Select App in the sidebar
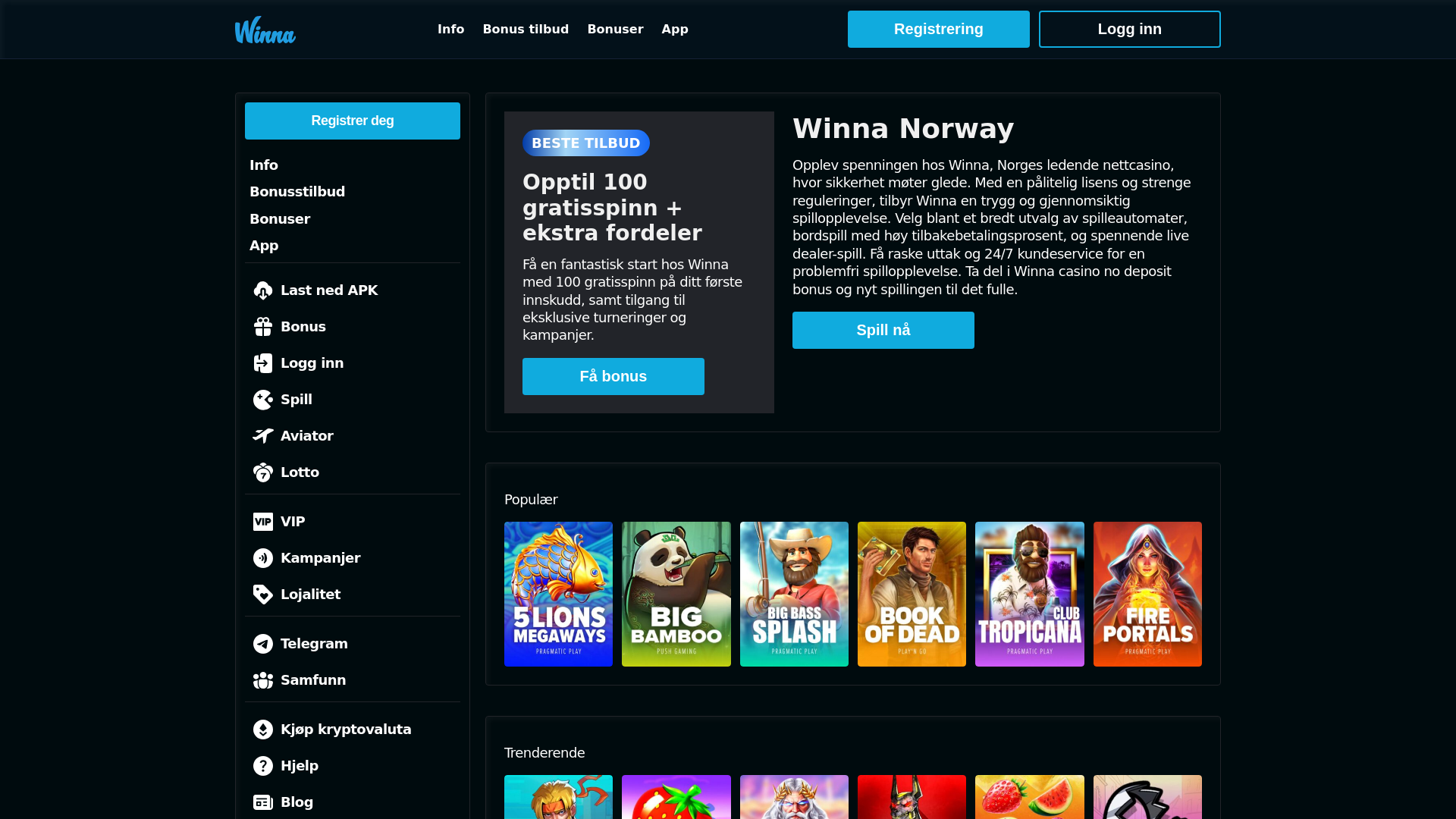 (x=264, y=246)
